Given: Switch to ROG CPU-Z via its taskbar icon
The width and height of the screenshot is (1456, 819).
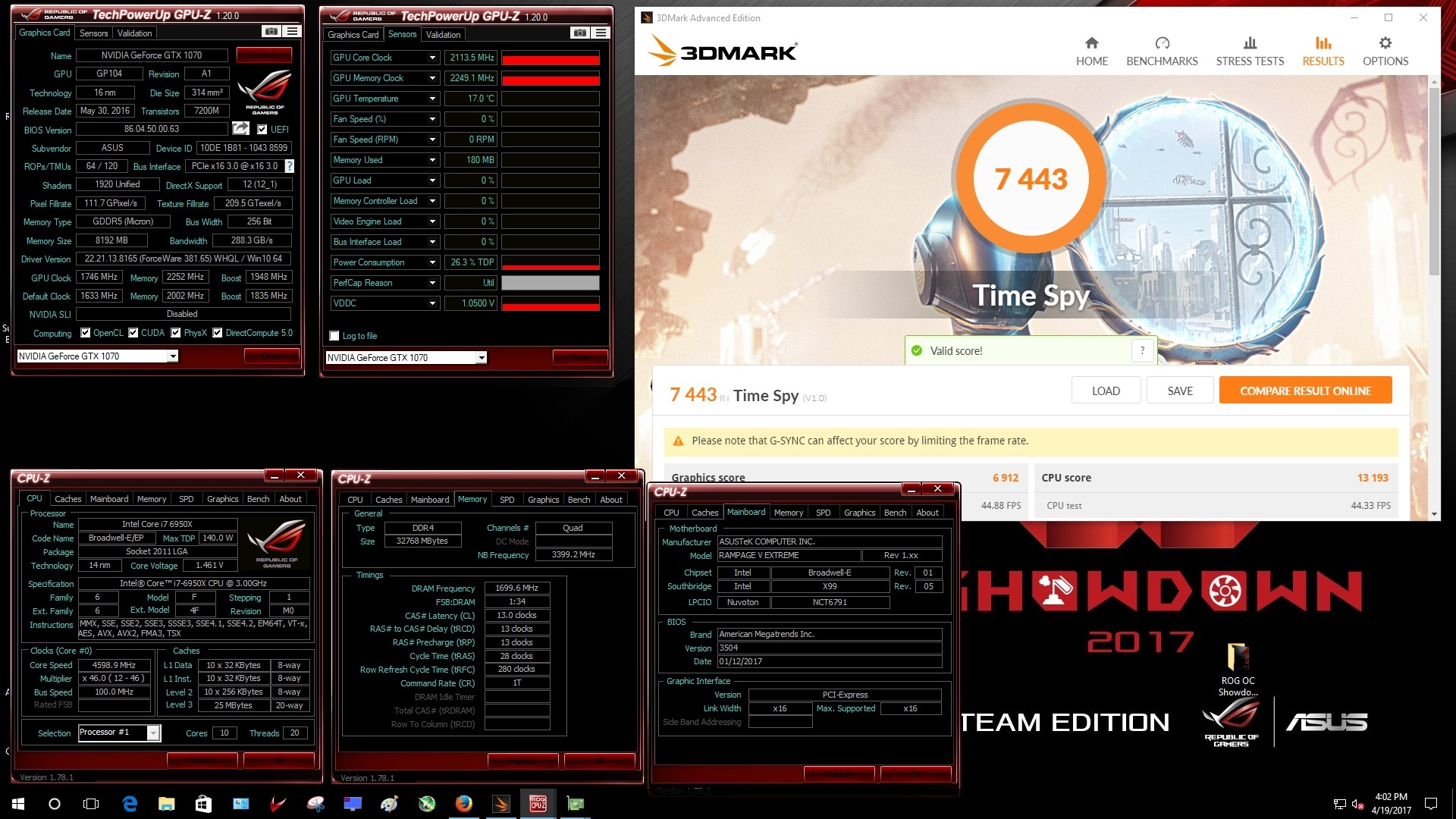Looking at the screenshot, I should pyautogui.click(x=538, y=804).
